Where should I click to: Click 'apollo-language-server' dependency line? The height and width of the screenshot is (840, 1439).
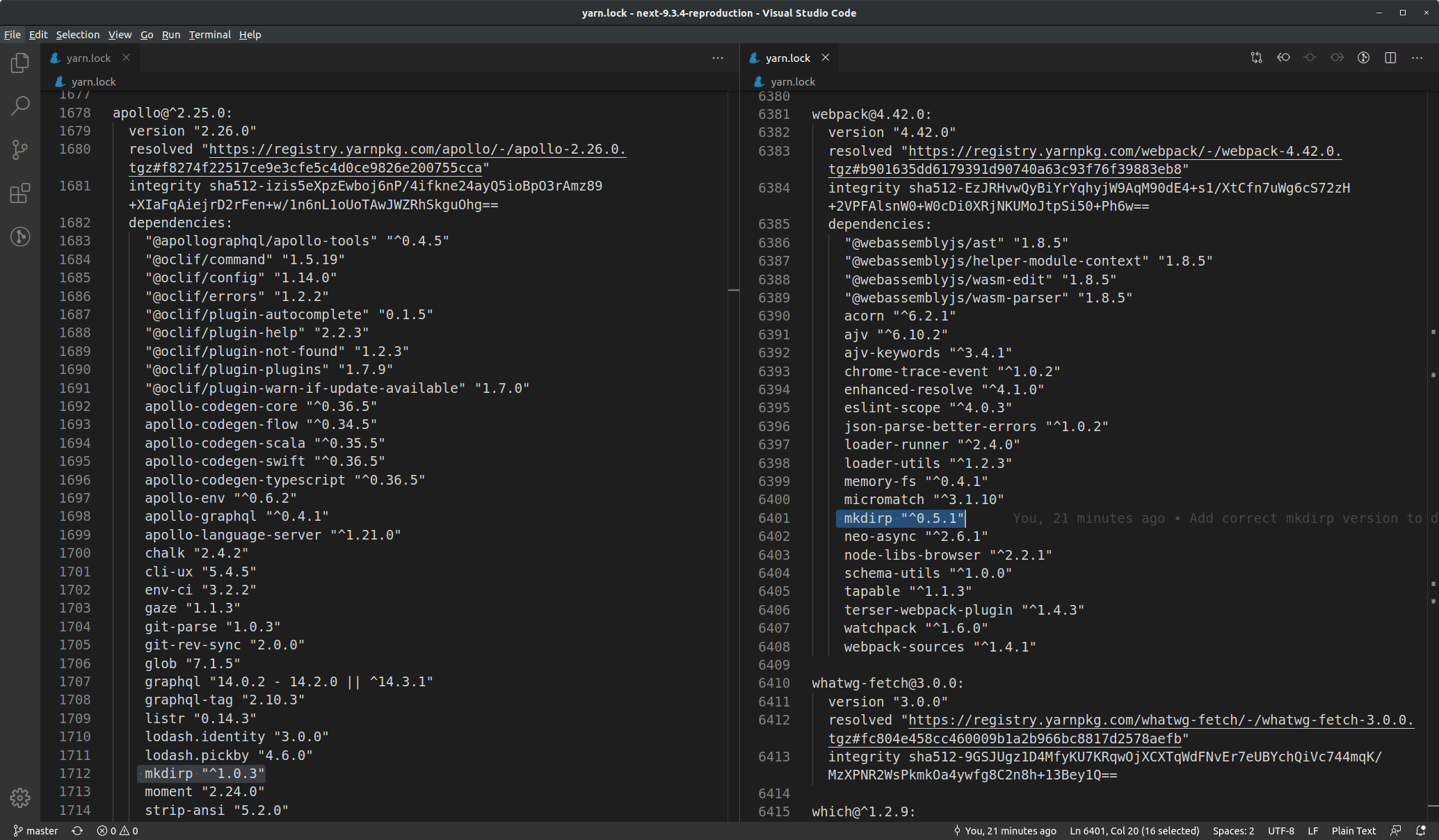273,535
